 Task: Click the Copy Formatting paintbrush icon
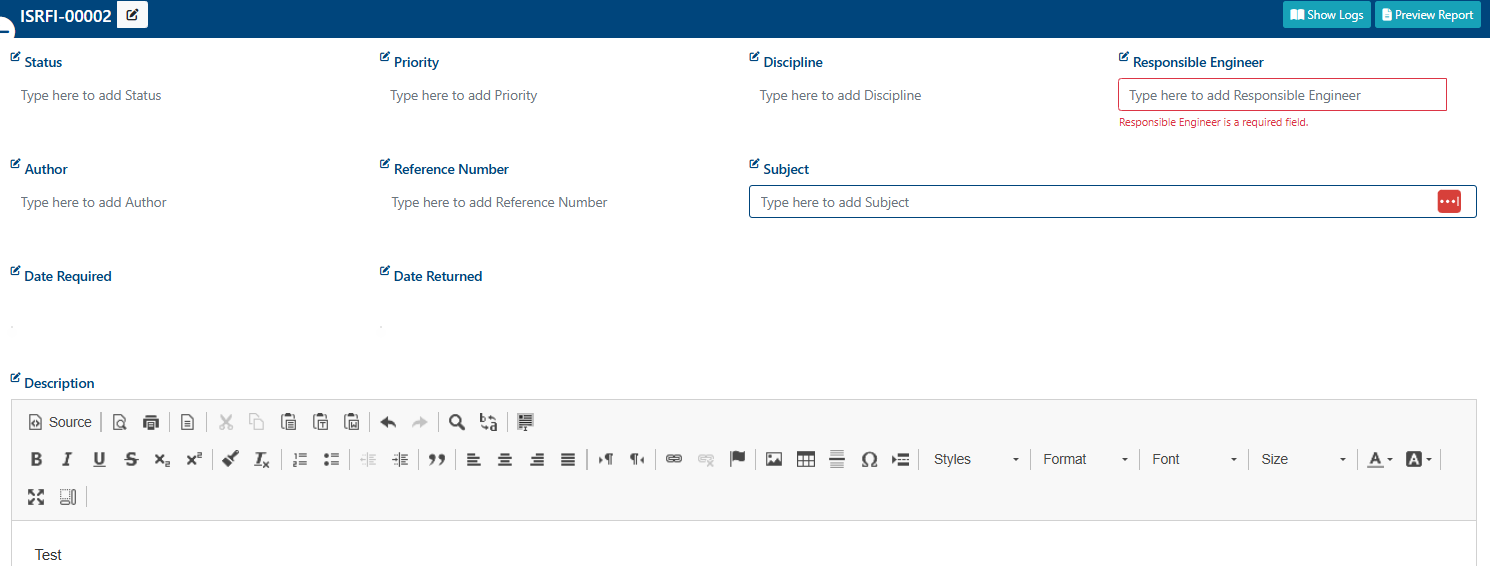coord(230,459)
